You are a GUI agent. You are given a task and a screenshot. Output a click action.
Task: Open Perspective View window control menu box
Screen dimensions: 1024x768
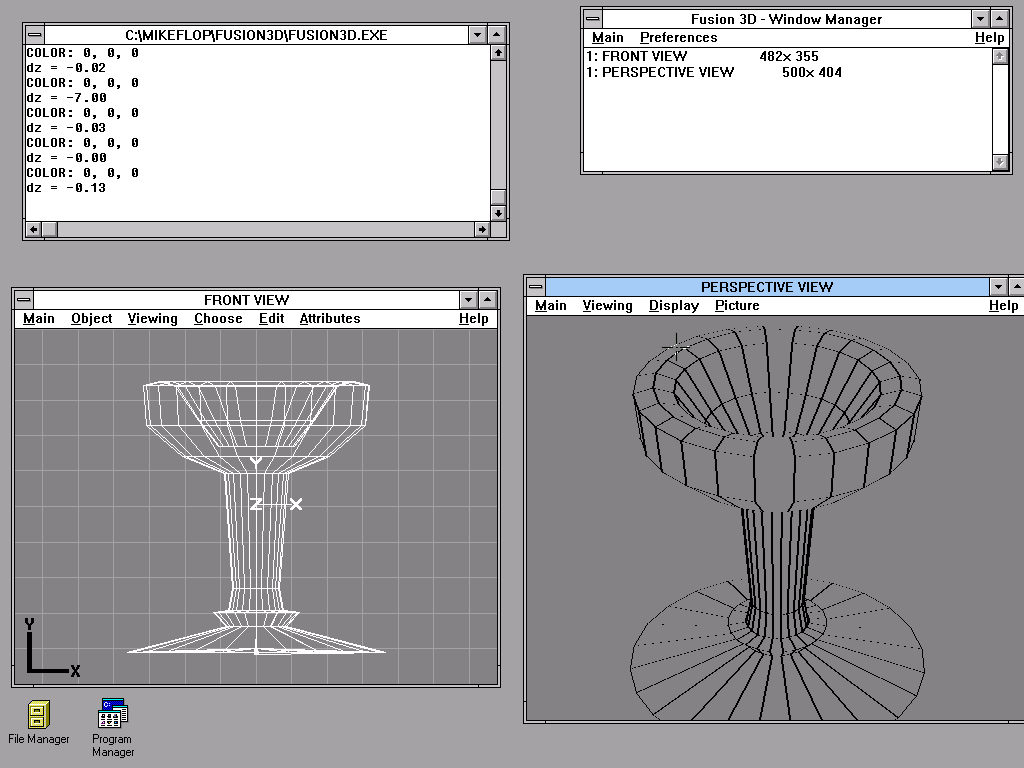click(536, 287)
